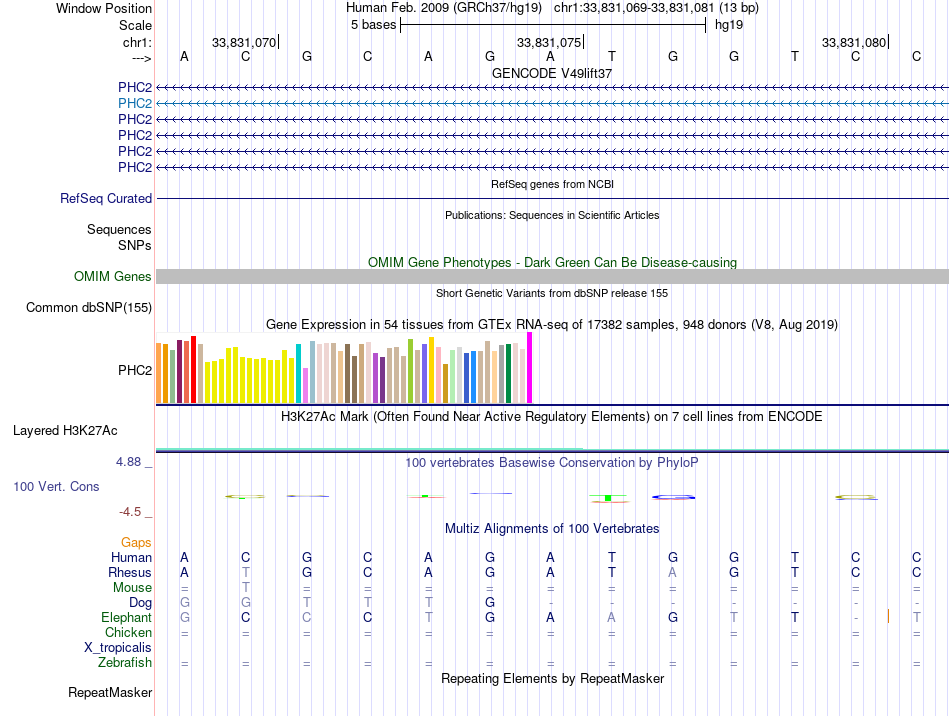
Task: Click the Sequences SNPs track label
Action: [119, 237]
